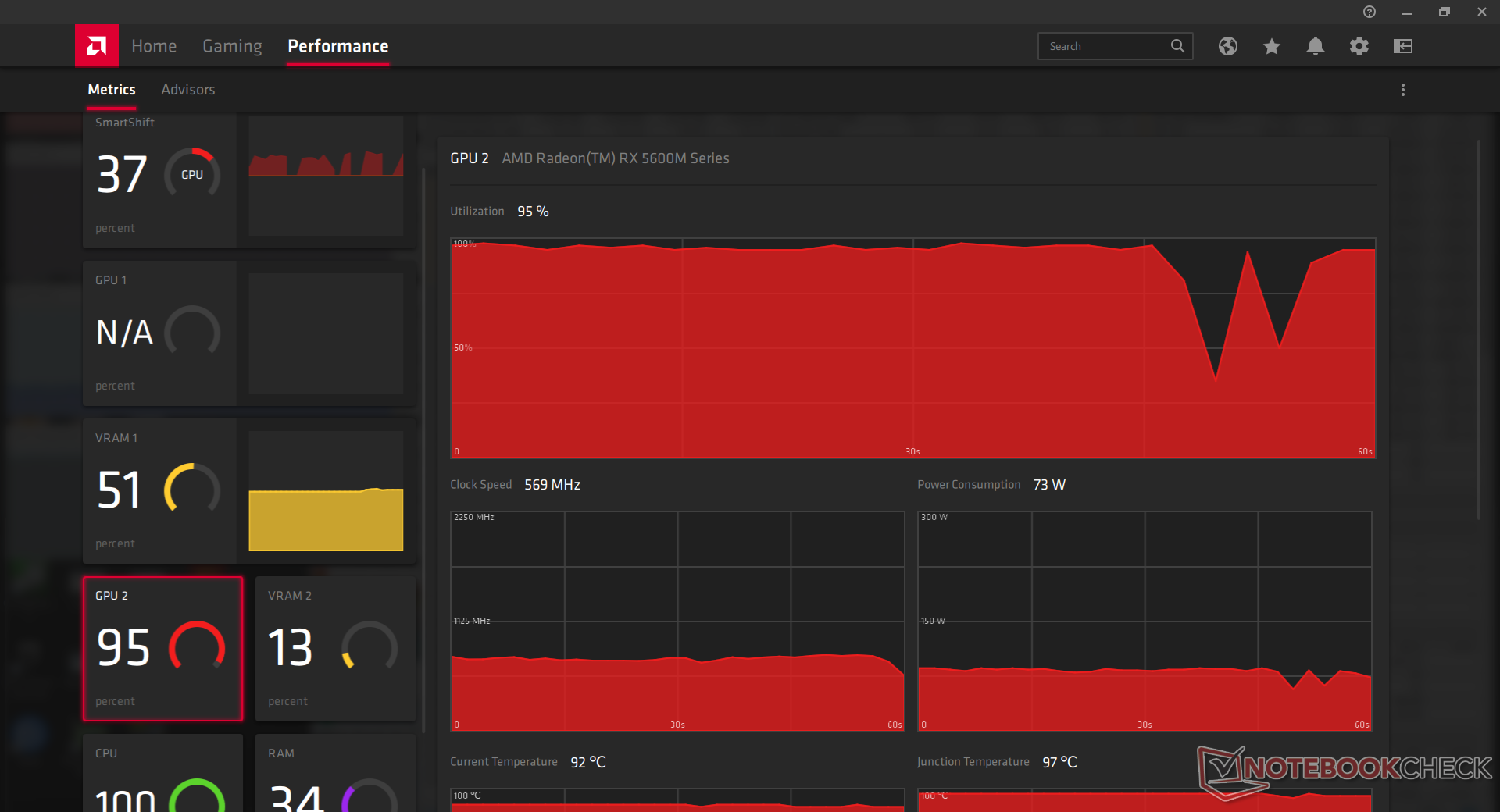
Task: Click the metrics list scrollbar
Action: point(423,451)
